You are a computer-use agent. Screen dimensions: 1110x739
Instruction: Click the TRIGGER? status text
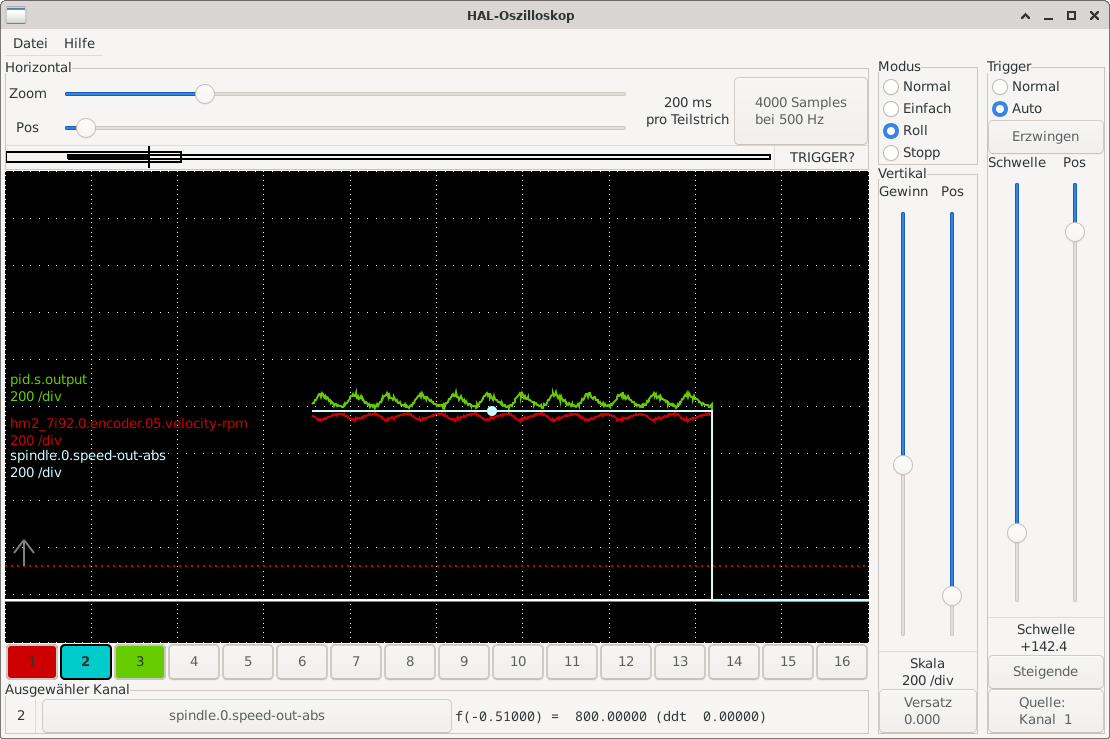click(822, 157)
